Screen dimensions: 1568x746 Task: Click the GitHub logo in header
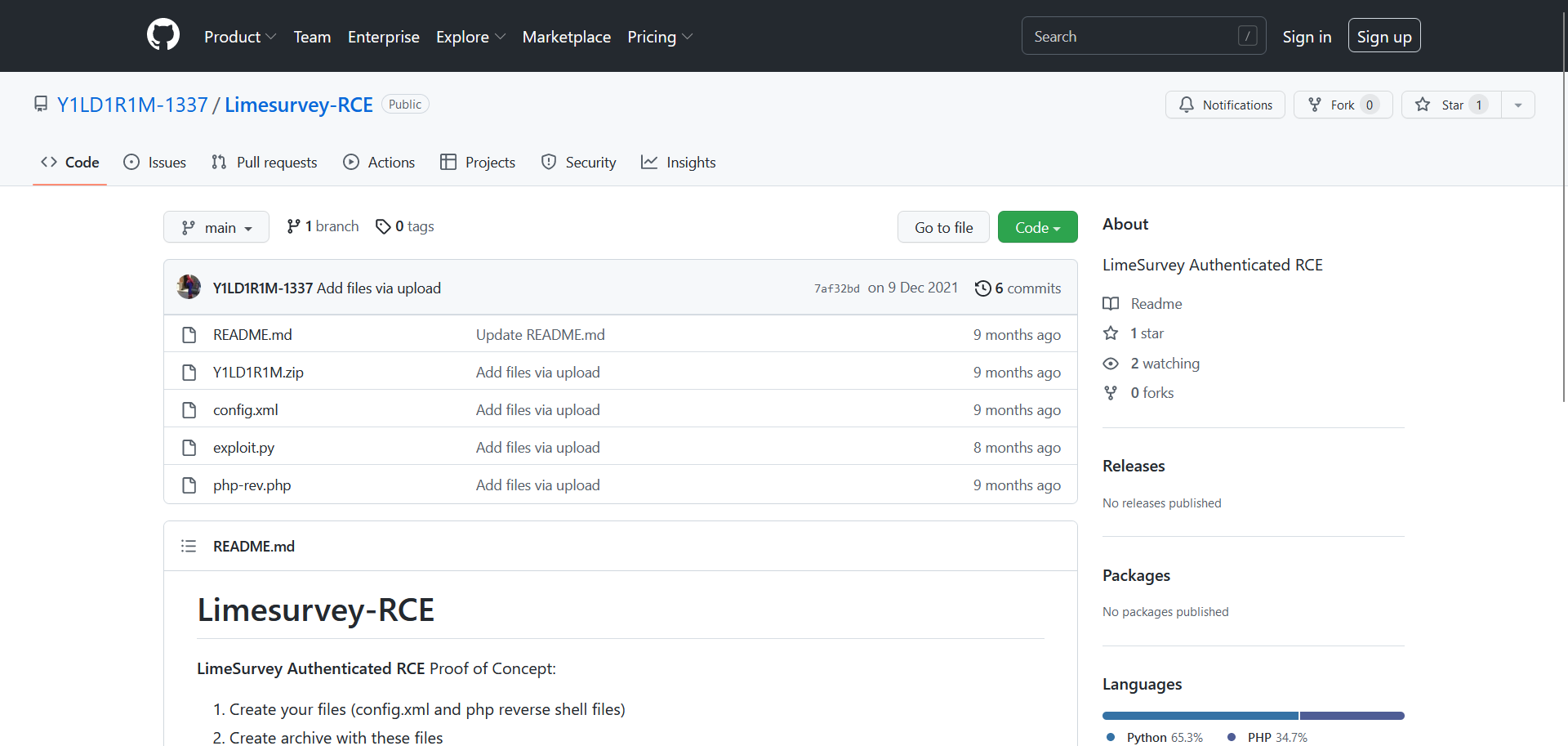tap(163, 36)
